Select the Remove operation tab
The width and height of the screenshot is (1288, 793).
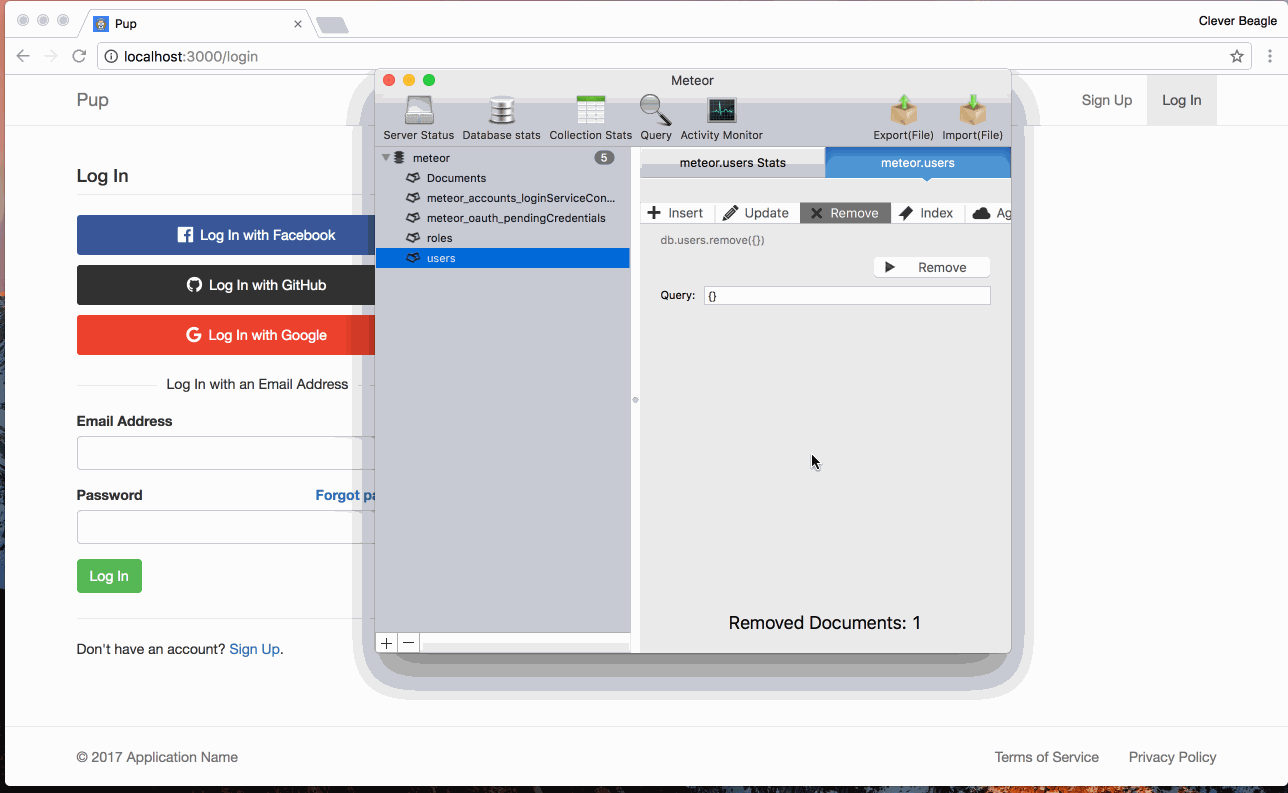click(x=845, y=213)
